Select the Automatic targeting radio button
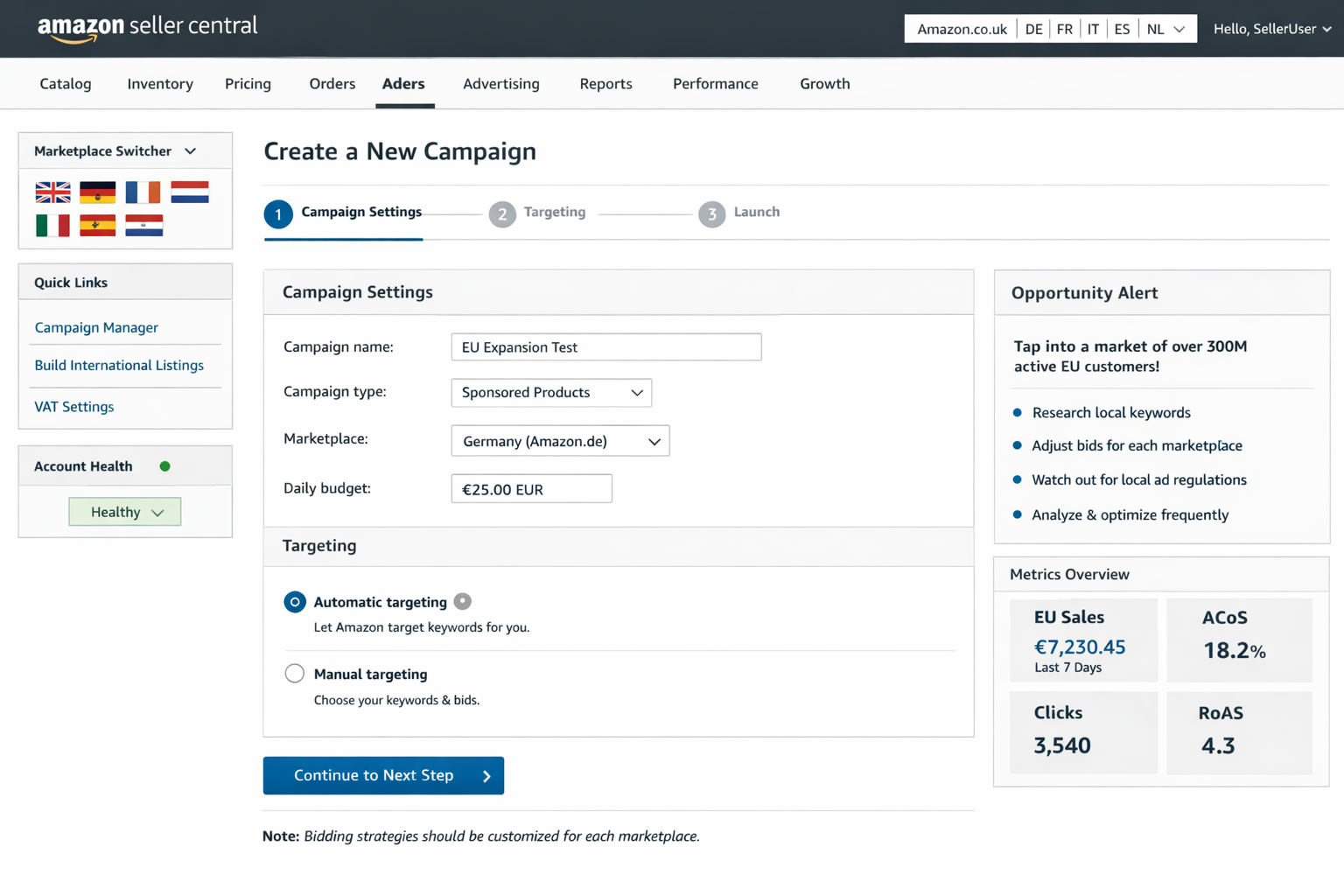Image resolution: width=1344 pixels, height=896 pixels. point(295,602)
